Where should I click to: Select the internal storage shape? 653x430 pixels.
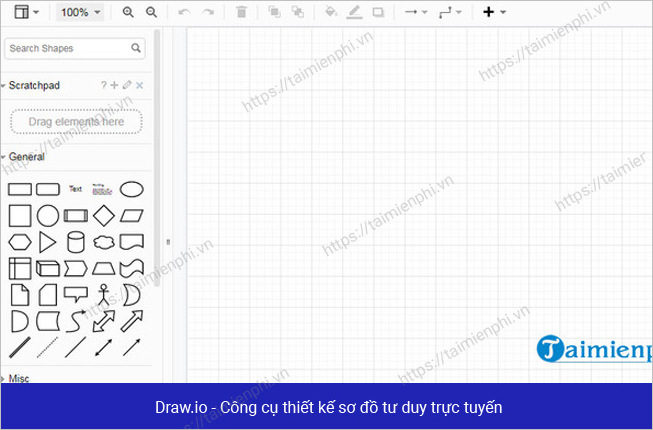point(20,268)
